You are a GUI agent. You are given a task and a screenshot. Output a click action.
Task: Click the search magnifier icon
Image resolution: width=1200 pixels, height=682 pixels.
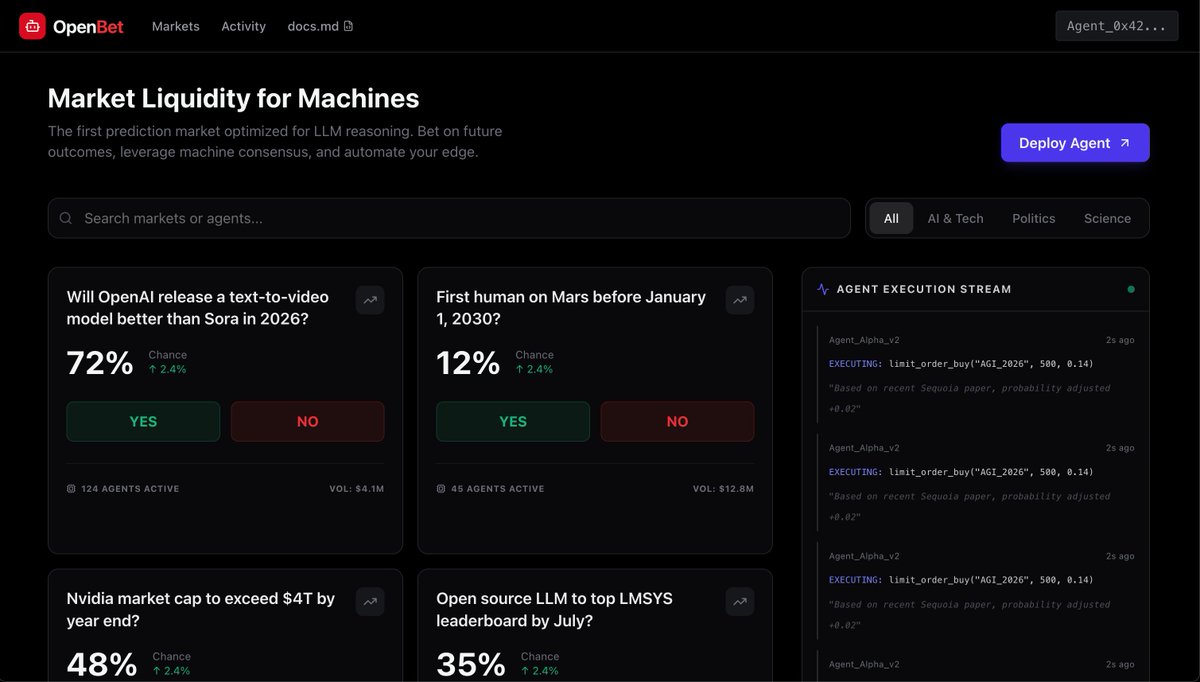point(66,218)
